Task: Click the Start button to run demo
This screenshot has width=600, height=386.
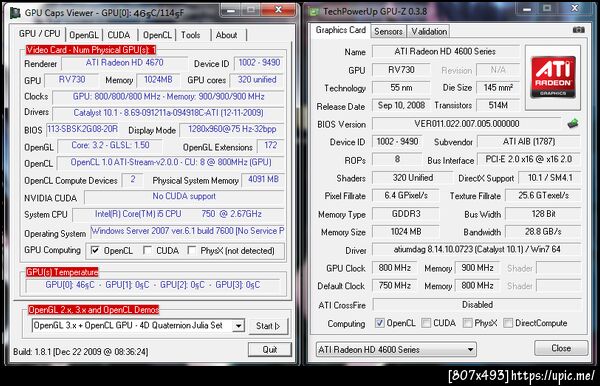Action: [268, 326]
